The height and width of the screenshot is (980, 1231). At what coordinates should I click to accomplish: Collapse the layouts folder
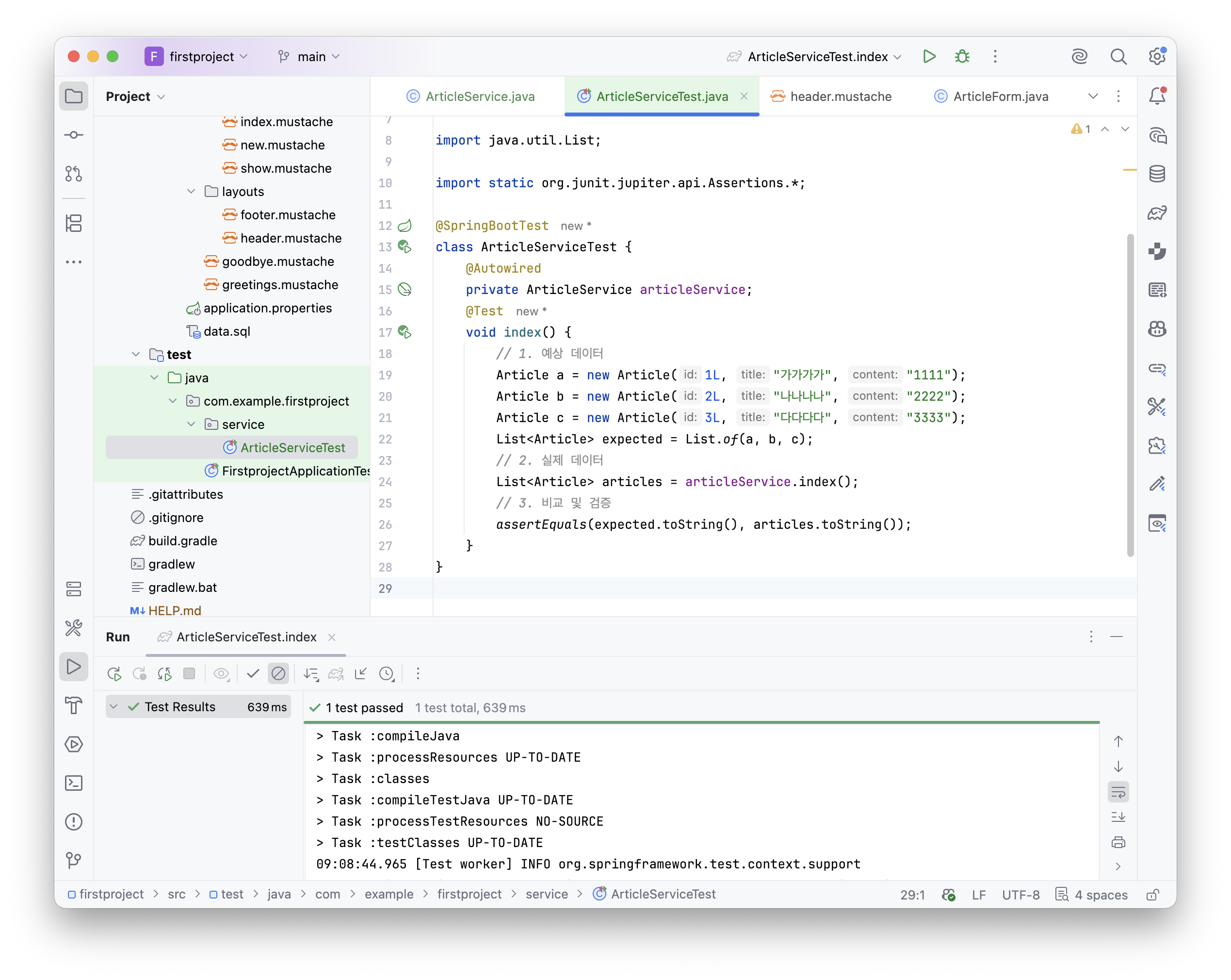click(x=191, y=191)
